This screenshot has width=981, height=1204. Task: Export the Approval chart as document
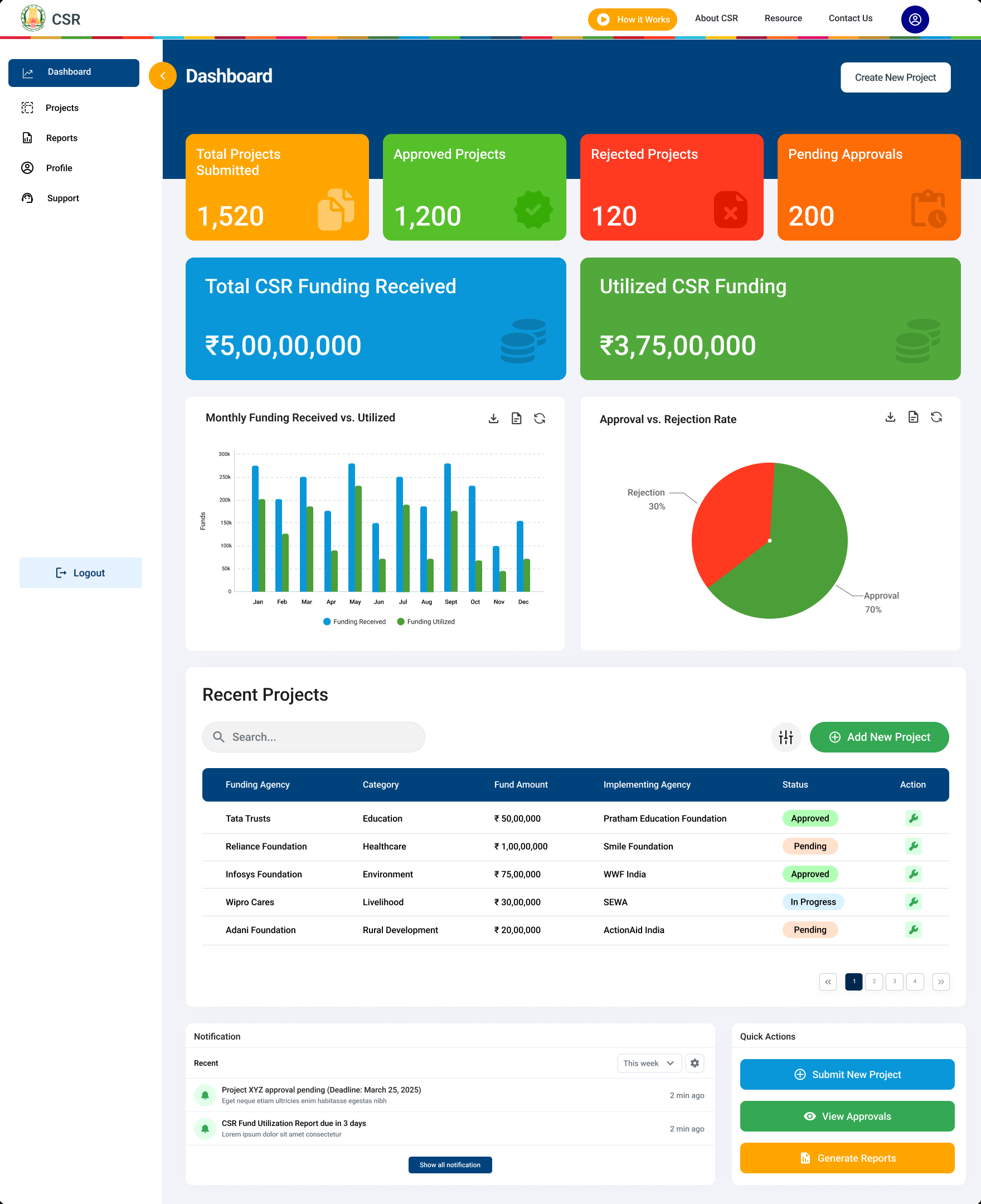click(913, 417)
